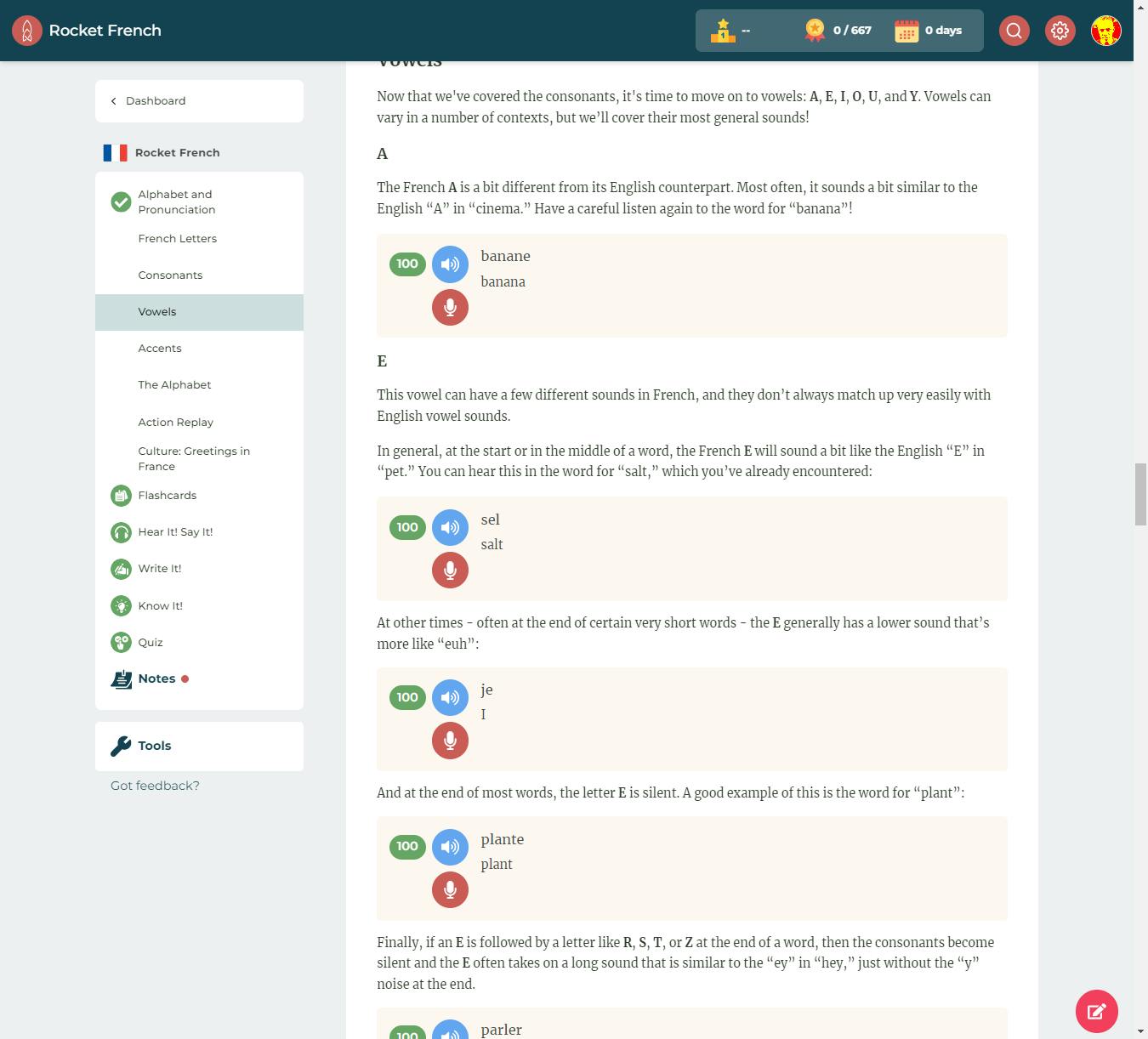Open Notes marked with red dot
Image resolution: width=1148 pixels, height=1039 pixels.
point(156,678)
